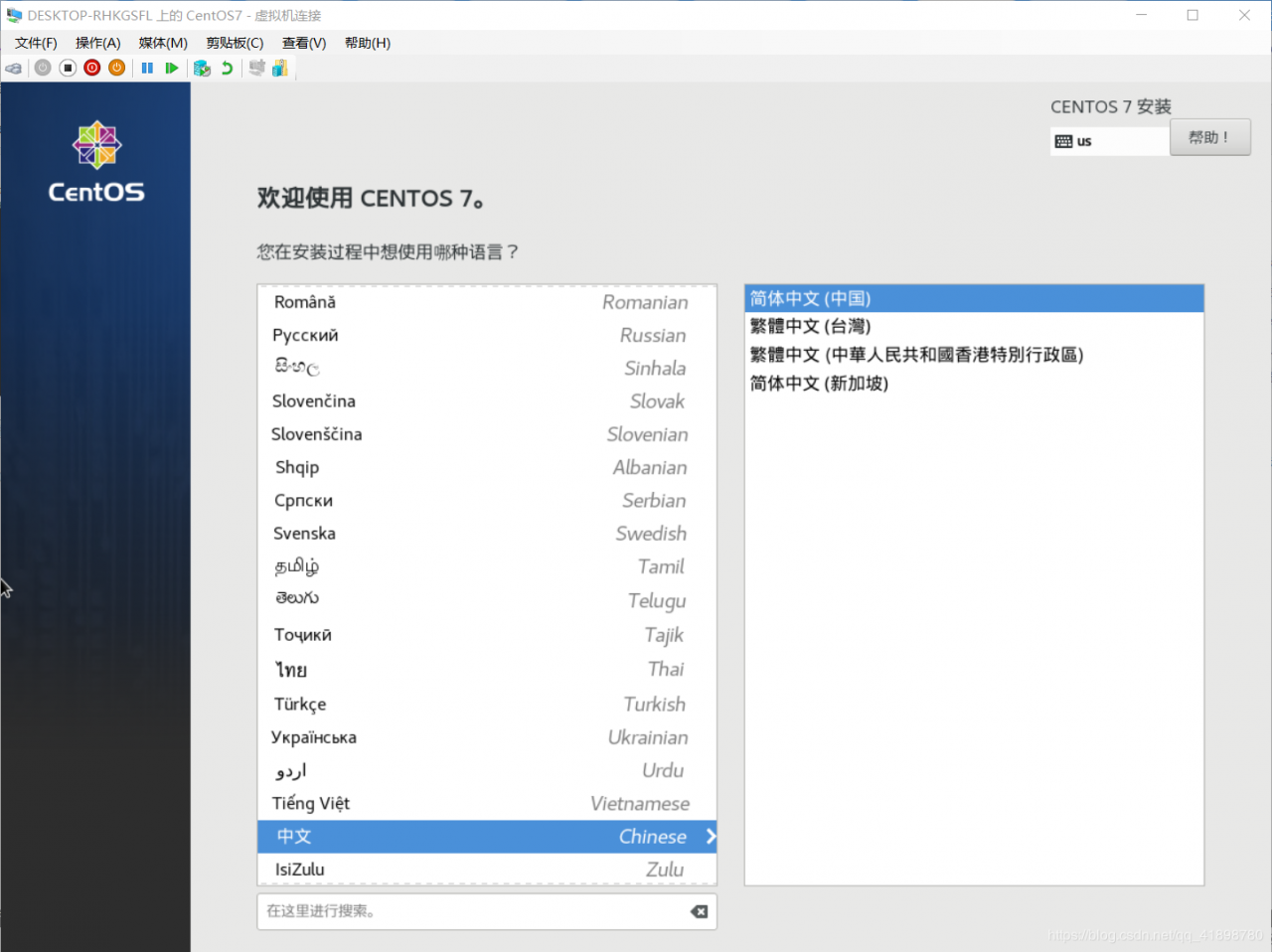Image resolution: width=1272 pixels, height=952 pixels.
Task: Select 繁體中文 (中華人民共和國香港特別行政區) locale
Action: pos(974,355)
